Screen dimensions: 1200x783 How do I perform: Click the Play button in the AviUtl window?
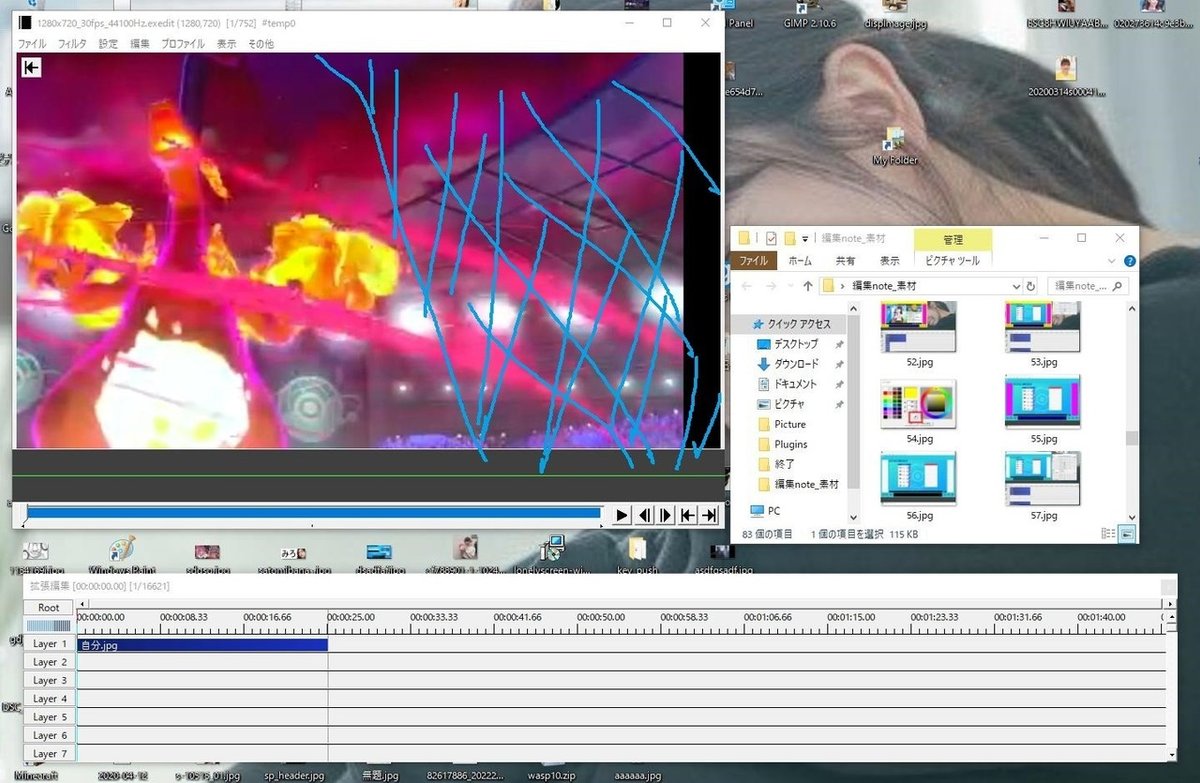621,515
